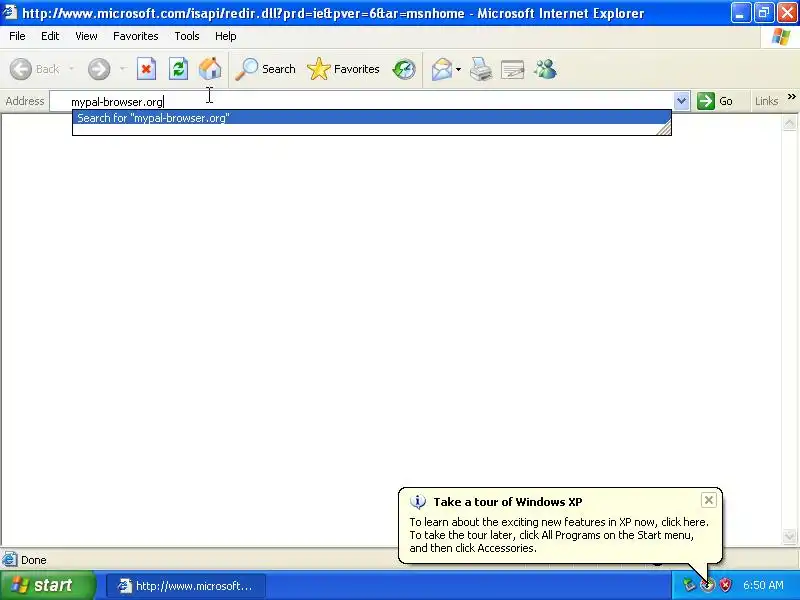The image size is (800, 600).
Task: Stop page loading with red X icon
Action: (146, 69)
